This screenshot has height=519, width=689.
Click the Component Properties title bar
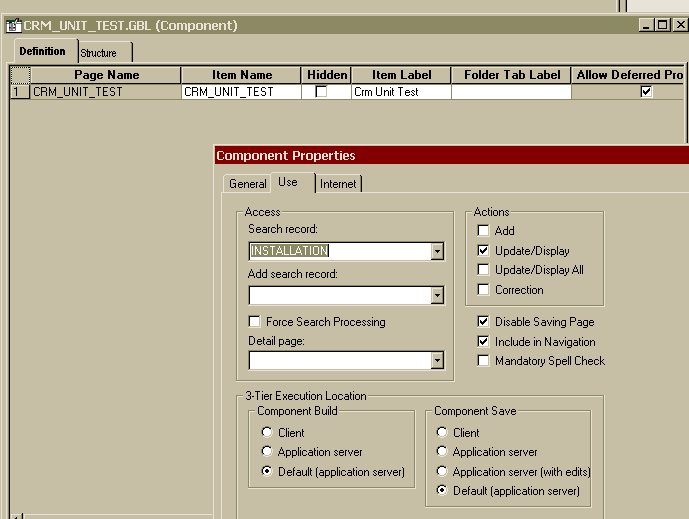(452, 156)
